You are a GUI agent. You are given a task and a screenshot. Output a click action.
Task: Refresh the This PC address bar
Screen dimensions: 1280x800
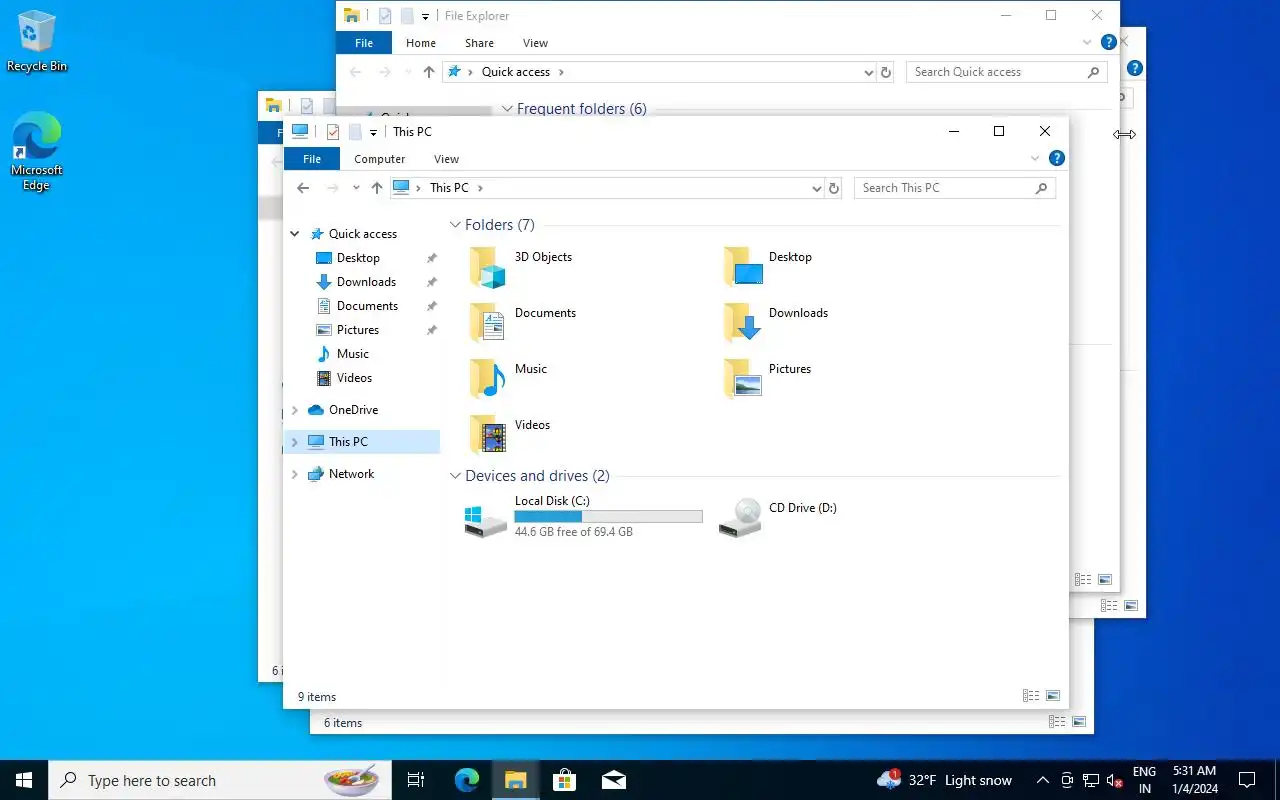(x=834, y=188)
